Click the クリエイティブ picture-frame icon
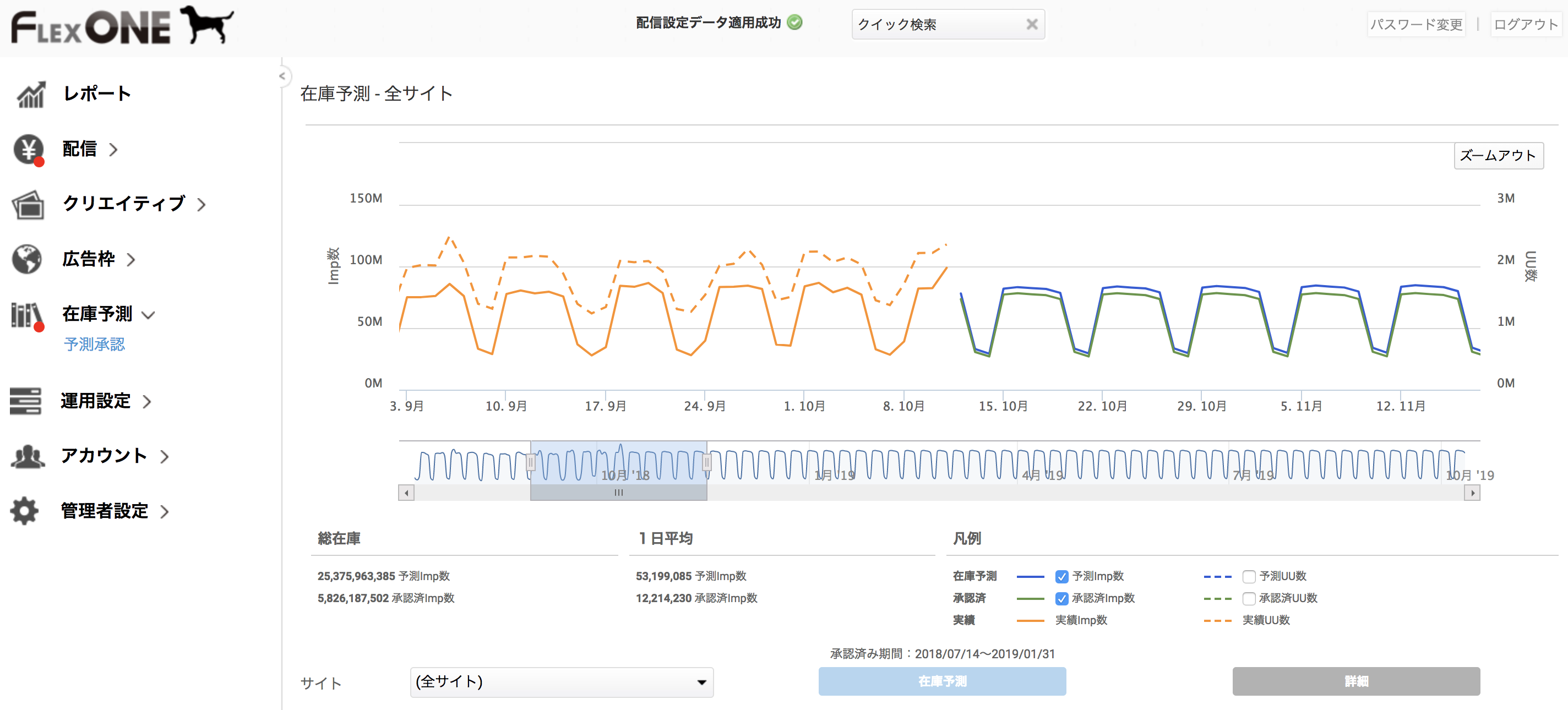 tap(28, 204)
